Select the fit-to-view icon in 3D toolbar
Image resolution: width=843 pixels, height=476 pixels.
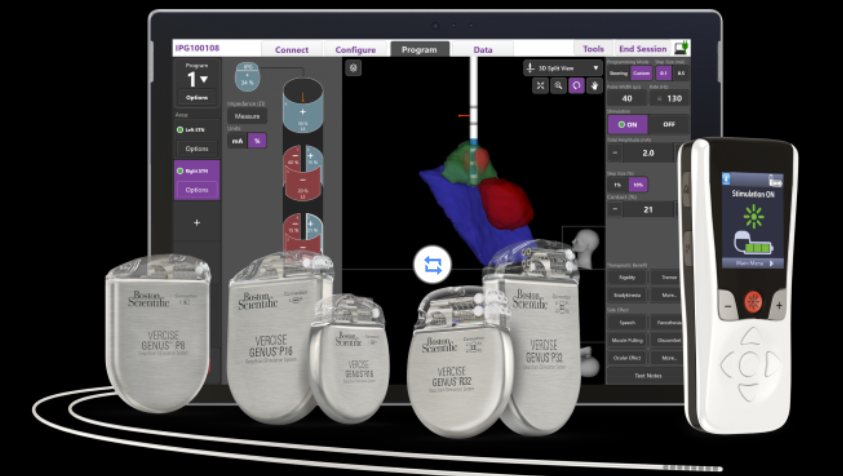[540, 86]
